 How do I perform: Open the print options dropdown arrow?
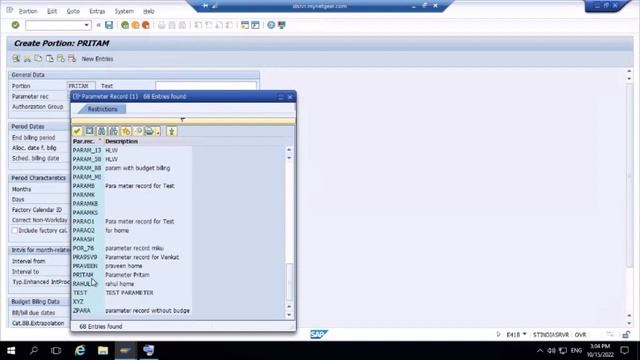tap(158, 131)
